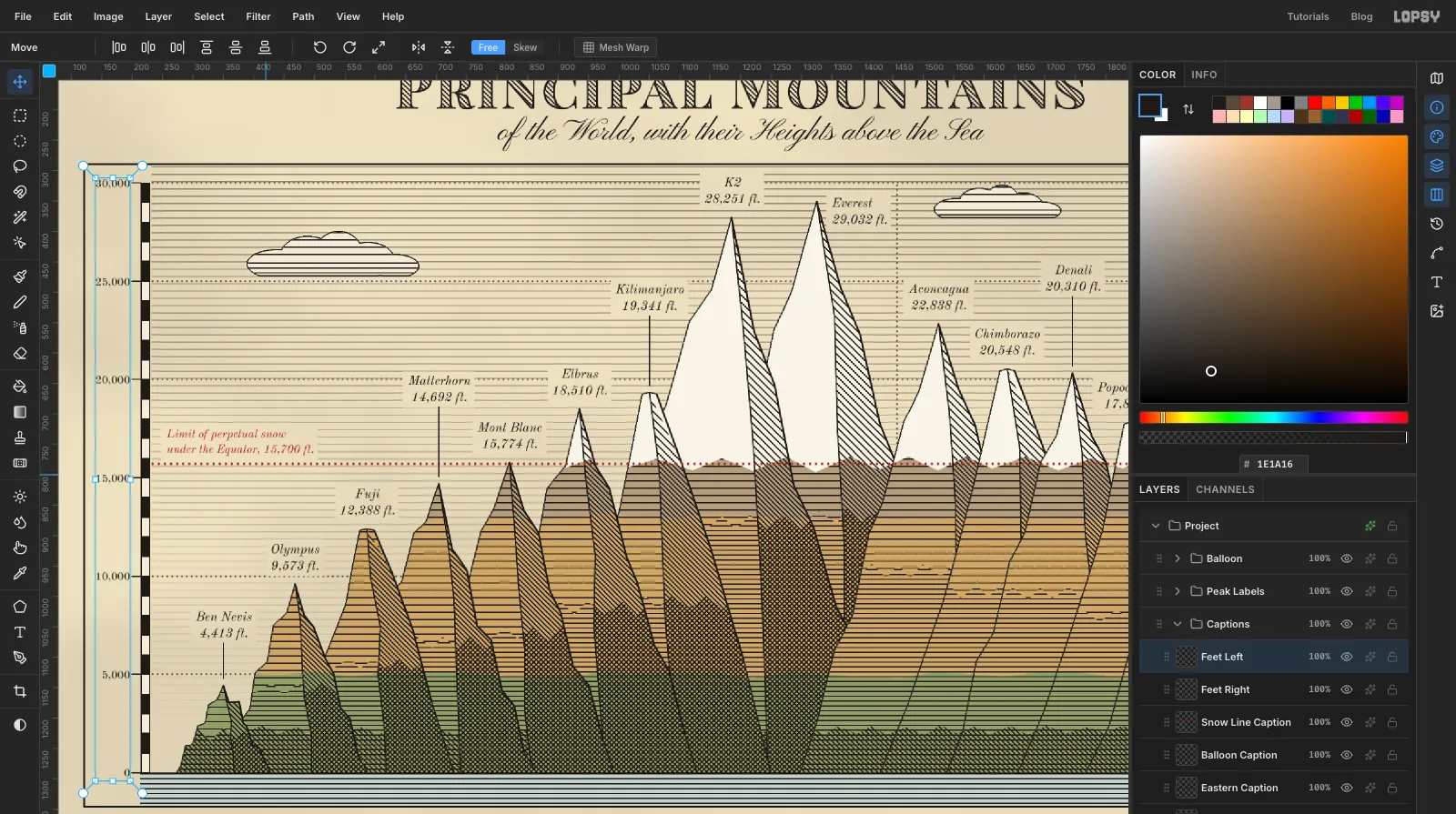Screen dimensions: 1456x814
Task: Open the Layer menu
Action: [158, 16]
